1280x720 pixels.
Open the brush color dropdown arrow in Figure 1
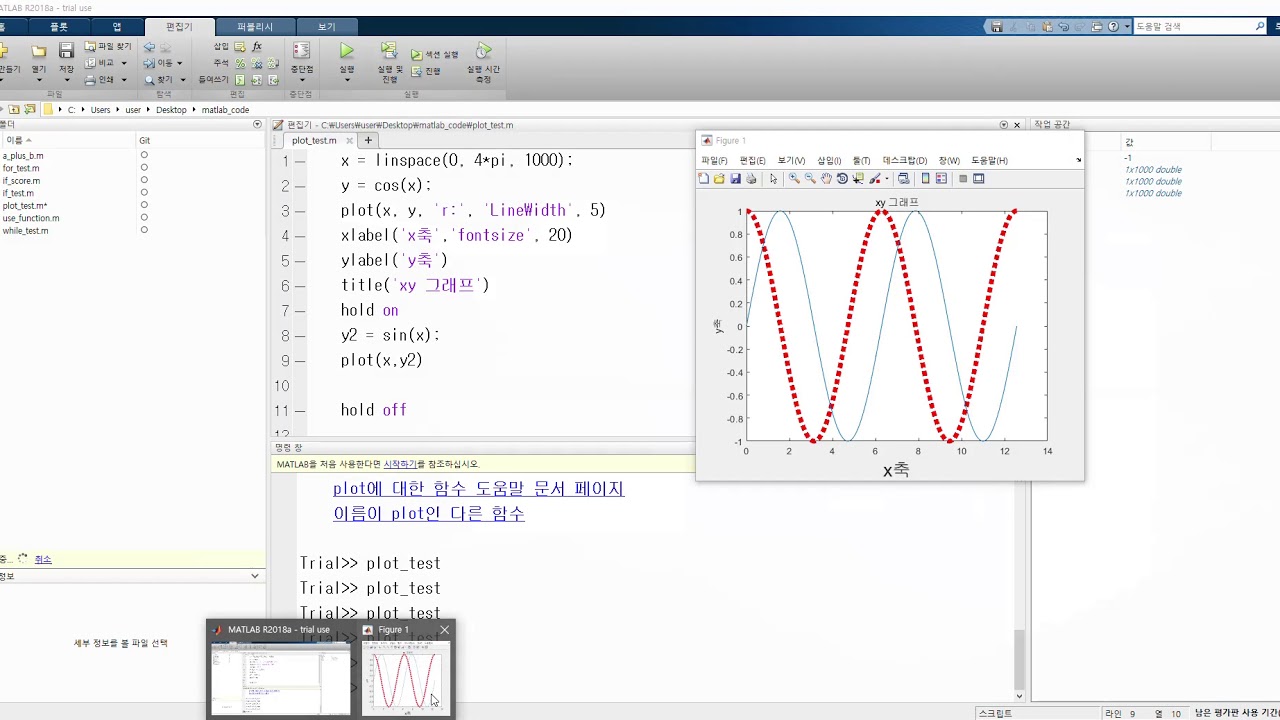885,179
